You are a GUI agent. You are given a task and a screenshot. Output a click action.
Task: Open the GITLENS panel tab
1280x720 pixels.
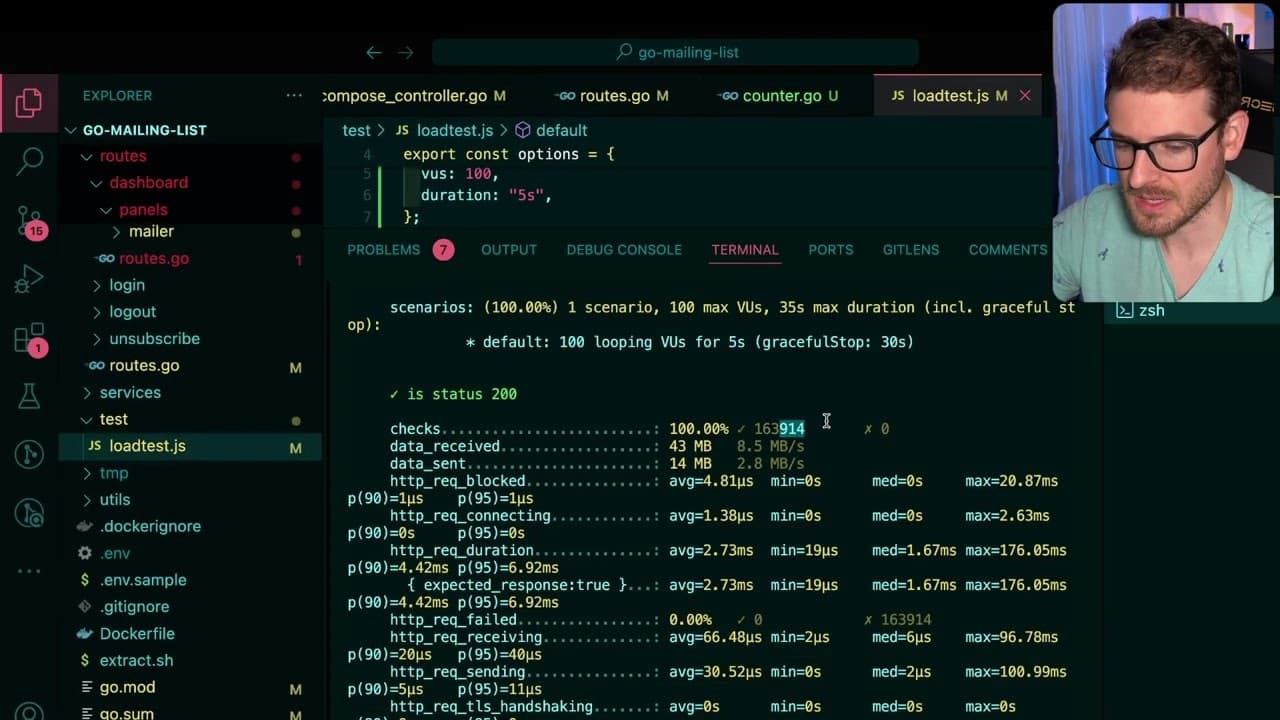coord(911,250)
